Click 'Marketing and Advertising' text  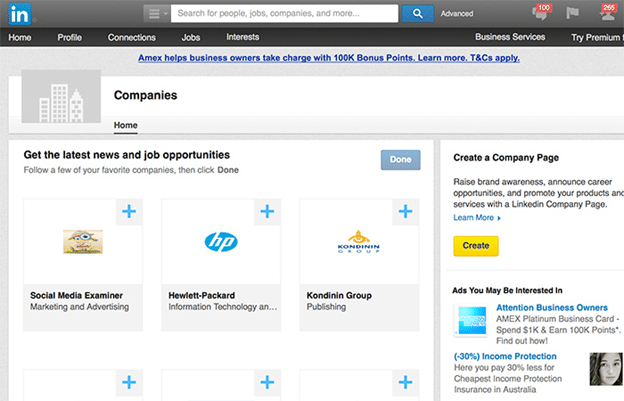[x=80, y=307]
